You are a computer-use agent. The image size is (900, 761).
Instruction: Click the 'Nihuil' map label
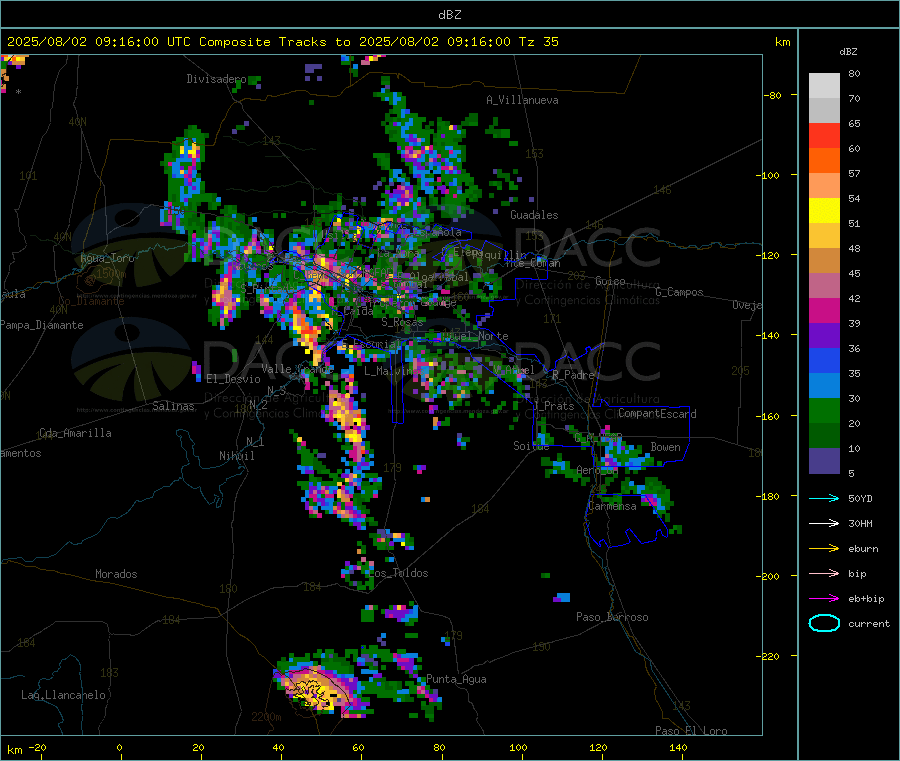[x=236, y=456]
